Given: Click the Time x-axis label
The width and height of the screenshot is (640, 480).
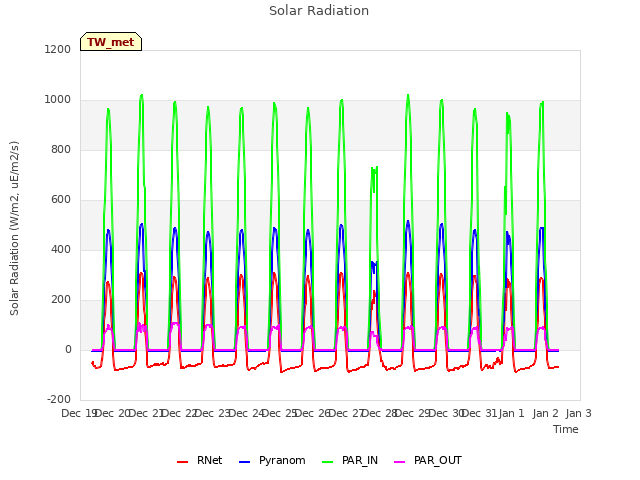Looking at the screenshot, I should pos(565,429).
